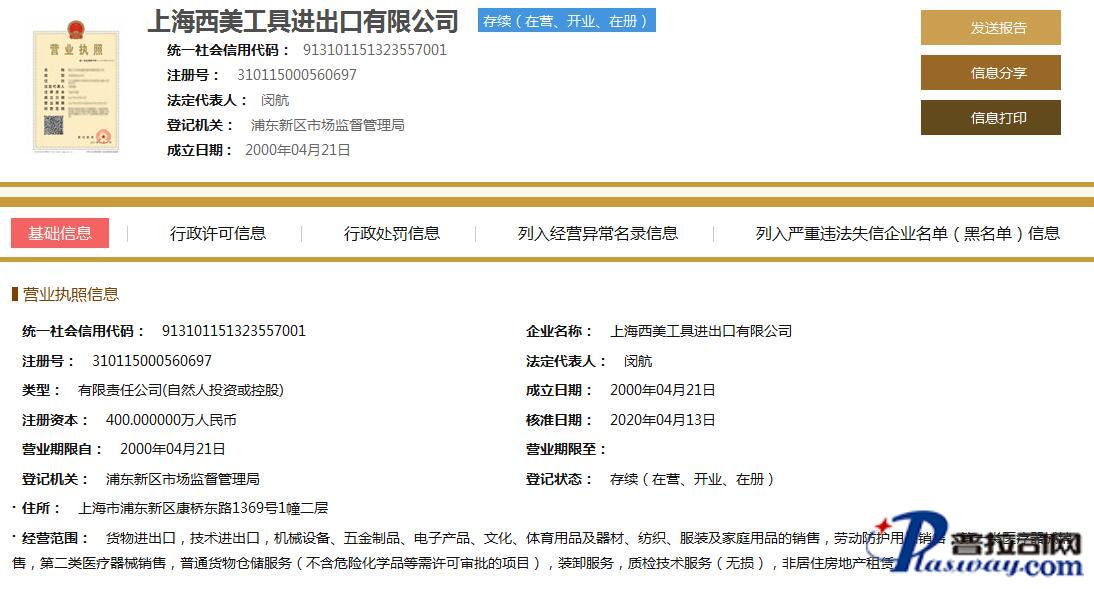The height and width of the screenshot is (589, 1094).
Task: Switch to the 行政许可信息 tab
Action: pyautogui.click(x=218, y=233)
